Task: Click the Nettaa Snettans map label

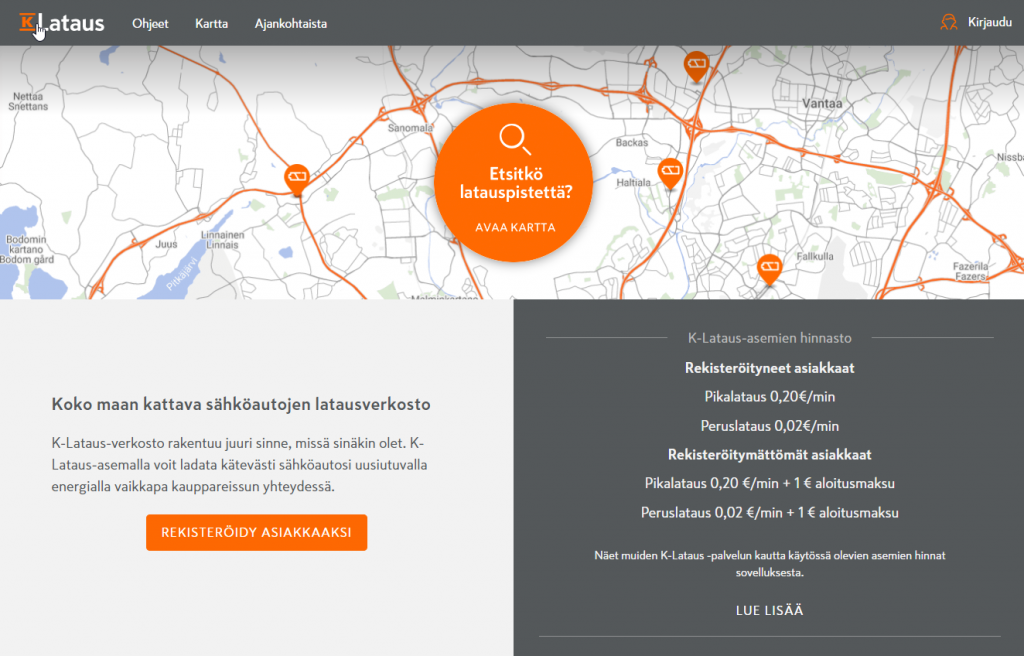Action: [28, 101]
